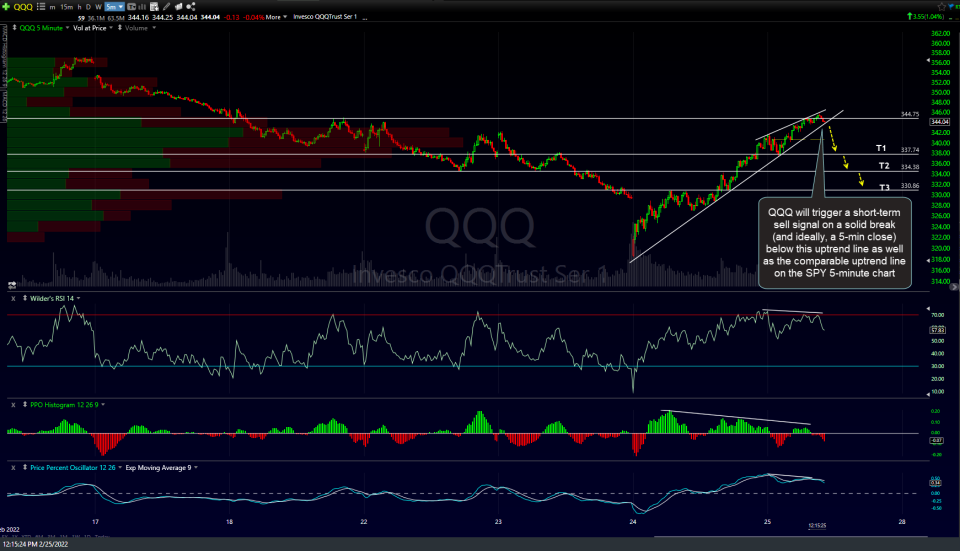Select the minute (m) timeframe
Viewport: 960px width, 551px height.
53,7
